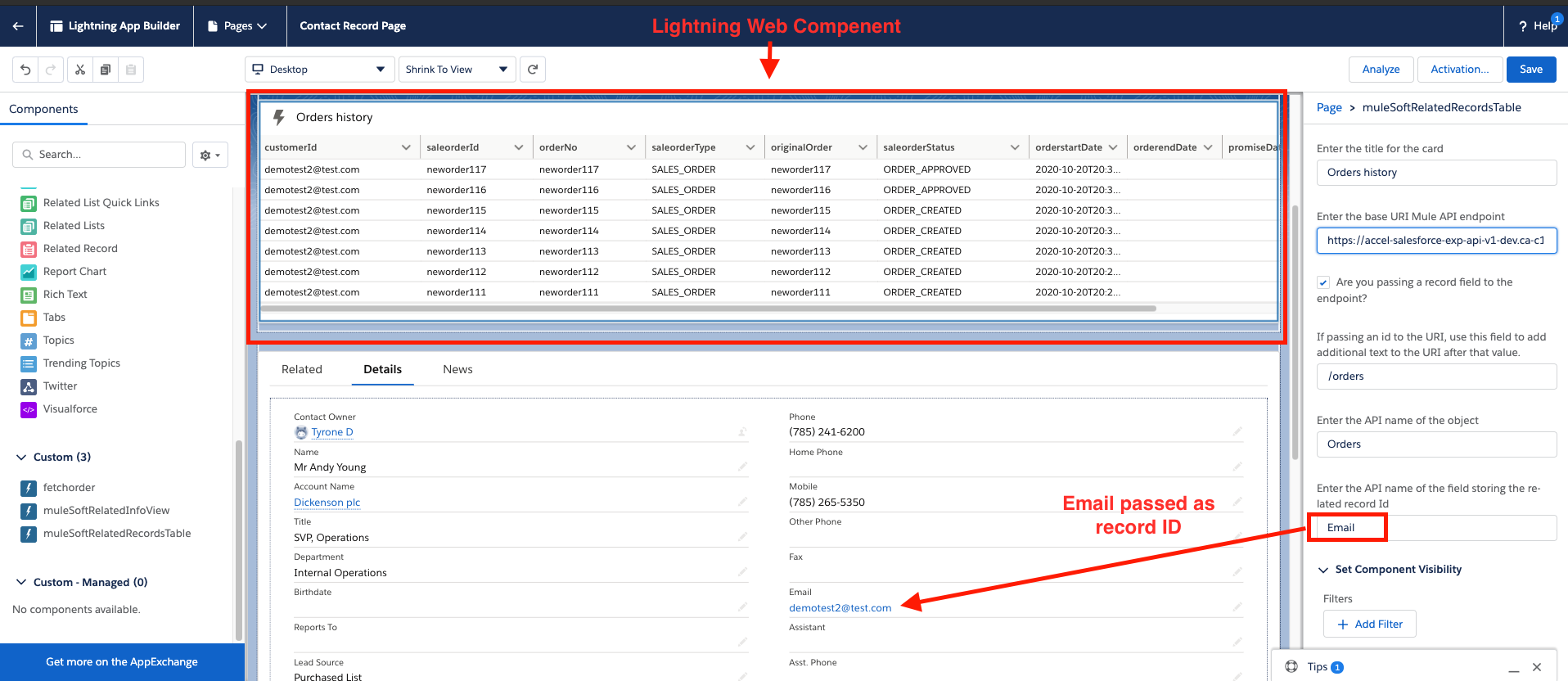Select the Rich Text component icon
The width and height of the screenshot is (1568, 681).
[29, 295]
